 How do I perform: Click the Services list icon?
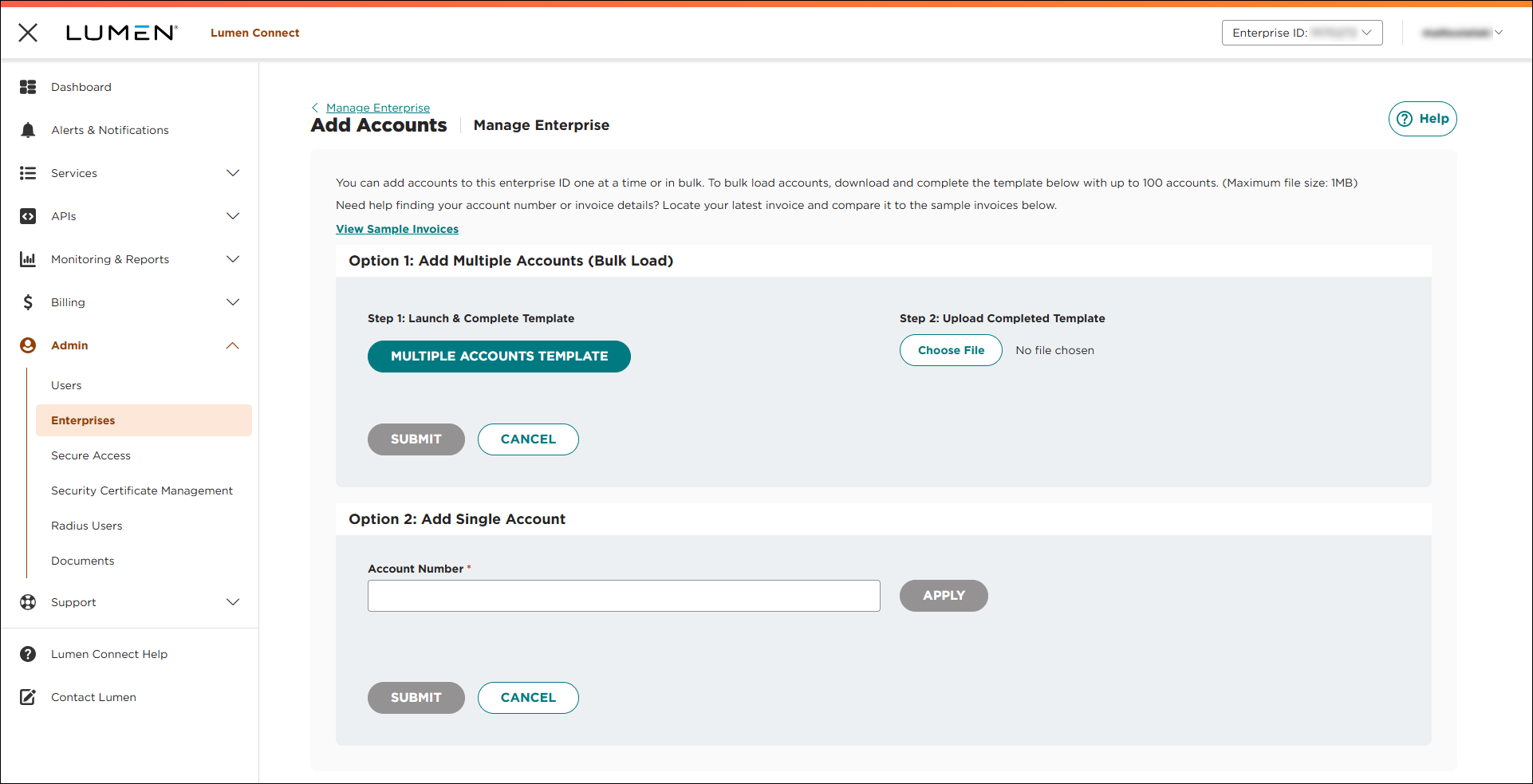point(28,173)
